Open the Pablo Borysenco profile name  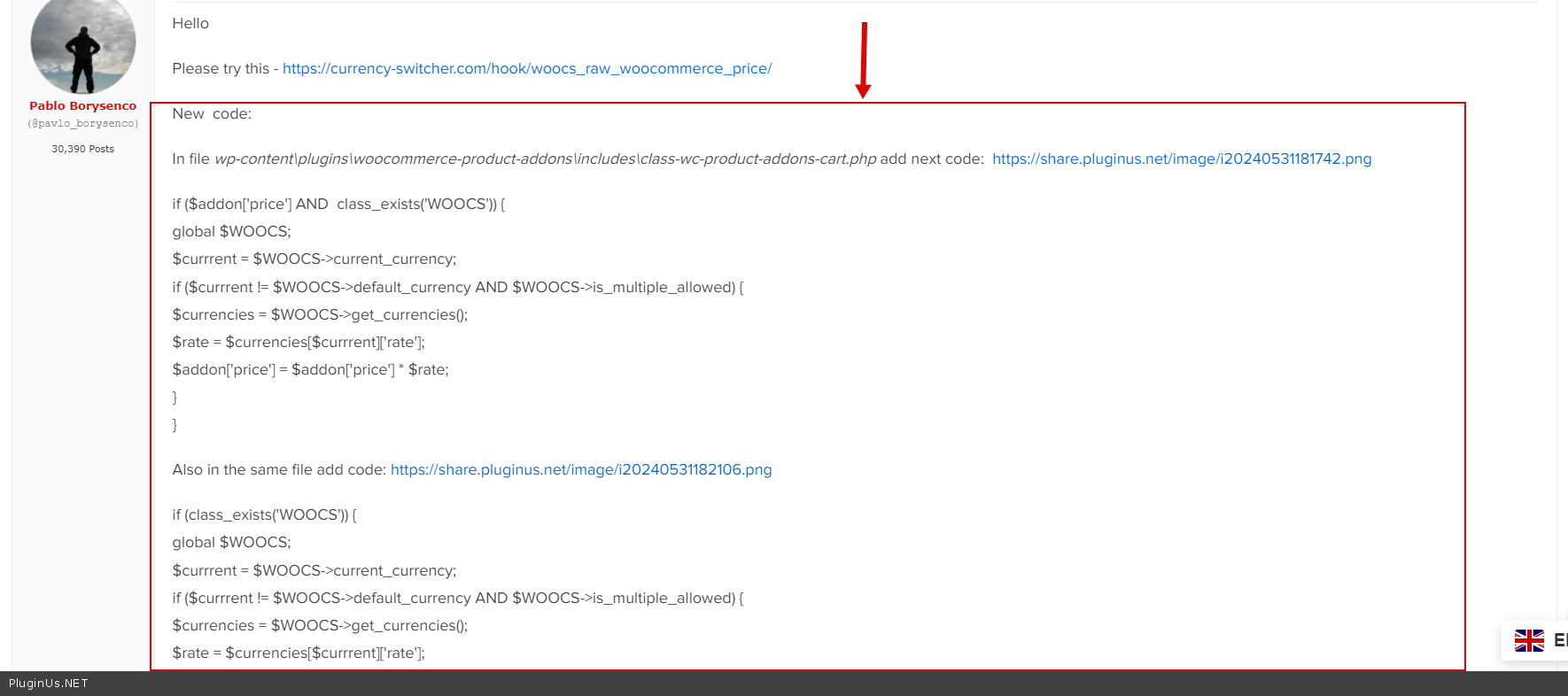click(x=83, y=105)
